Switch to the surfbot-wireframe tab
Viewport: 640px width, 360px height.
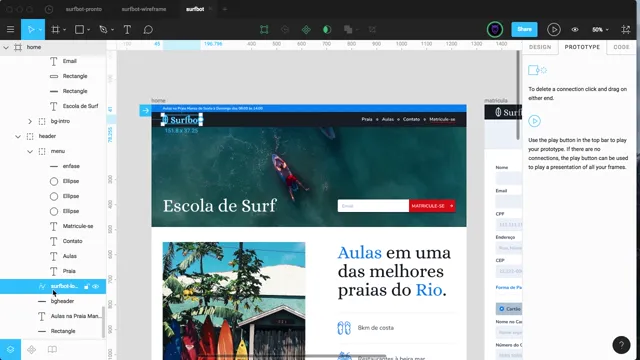click(144, 9)
